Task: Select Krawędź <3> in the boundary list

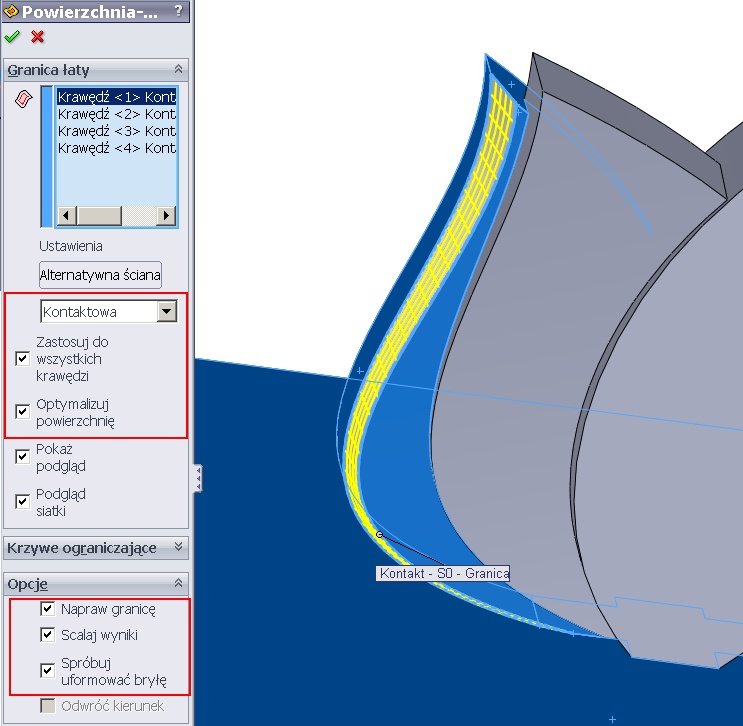Action: (x=117, y=131)
